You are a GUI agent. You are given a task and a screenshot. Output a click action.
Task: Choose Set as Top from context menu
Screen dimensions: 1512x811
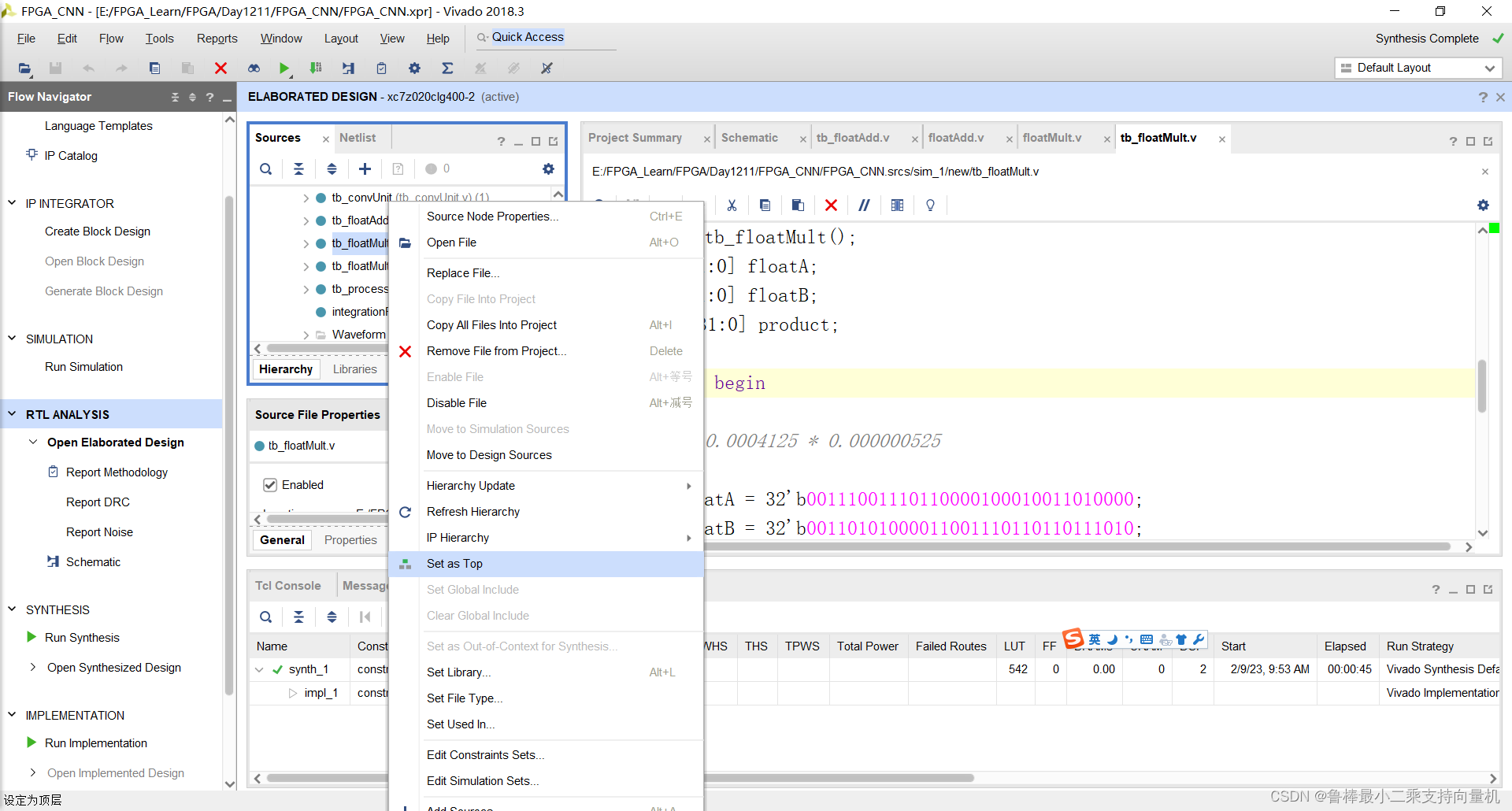point(546,564)
